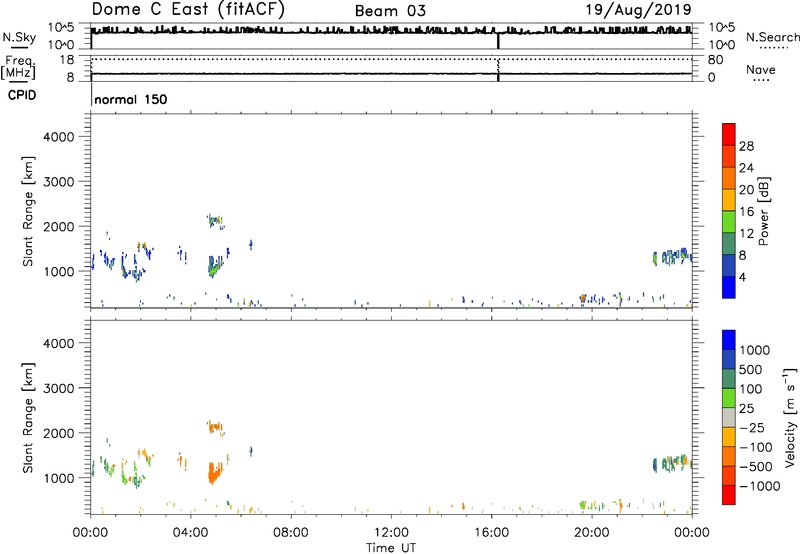Click the '04:00' time tick label

coord(191,533)
